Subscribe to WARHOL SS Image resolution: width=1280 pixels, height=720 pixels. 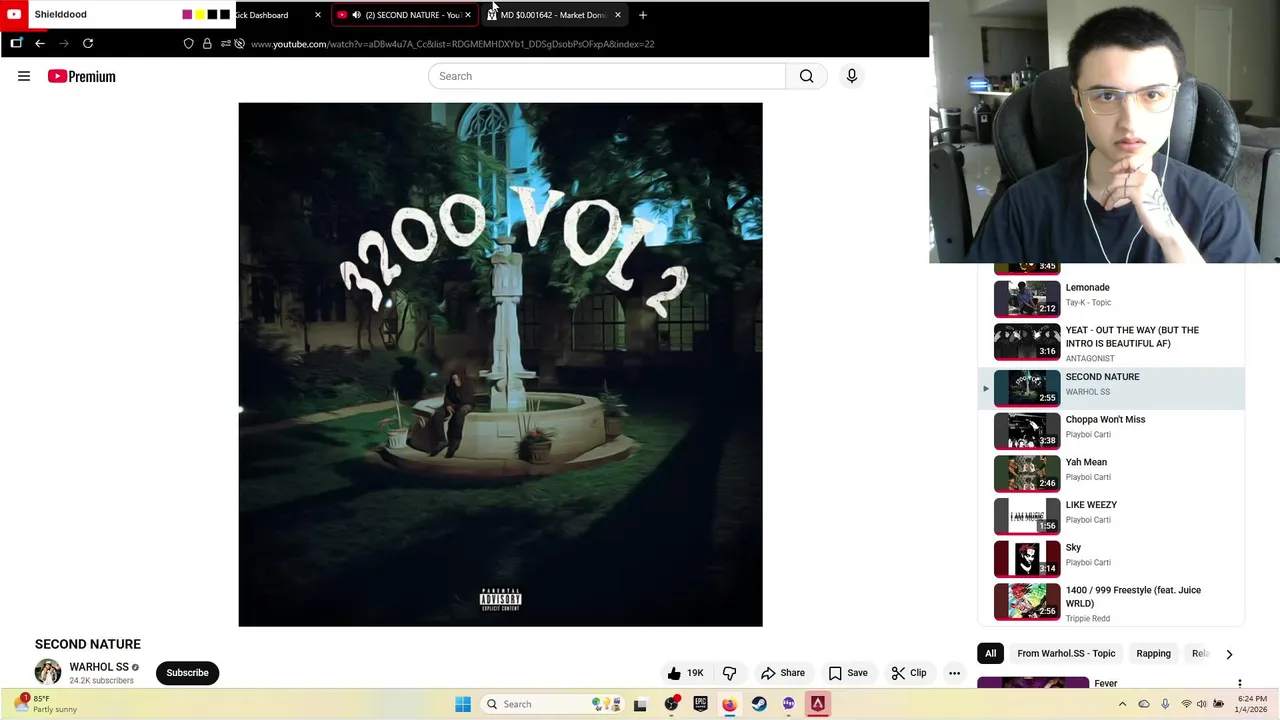point(187,673)
